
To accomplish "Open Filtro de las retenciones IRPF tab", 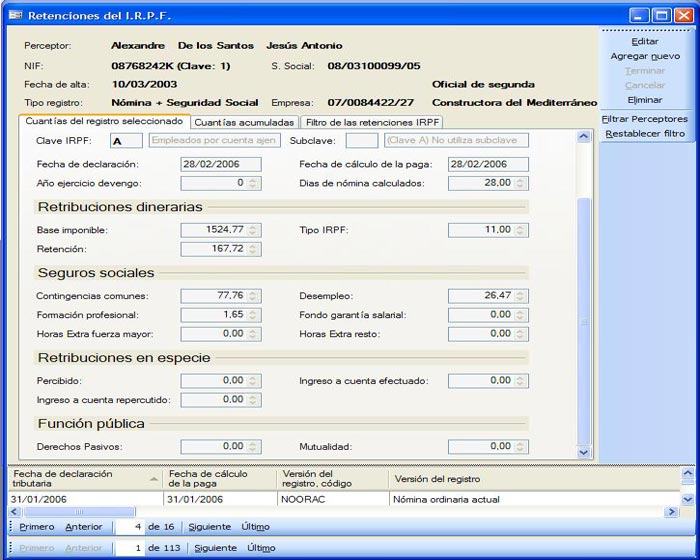I will coord(372,122).
